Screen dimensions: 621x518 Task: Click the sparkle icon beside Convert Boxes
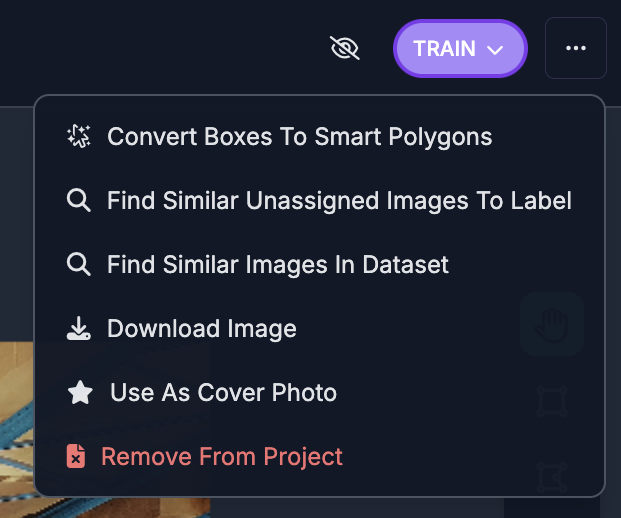tap(78, 137)
